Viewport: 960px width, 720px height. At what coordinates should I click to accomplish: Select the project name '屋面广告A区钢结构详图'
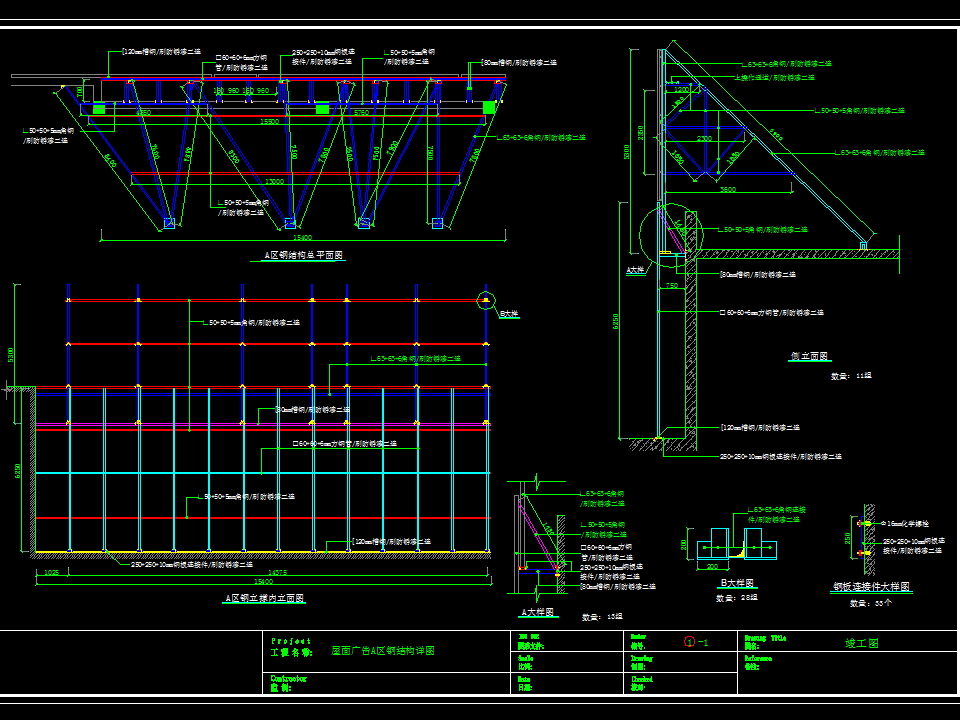(383, 651)
